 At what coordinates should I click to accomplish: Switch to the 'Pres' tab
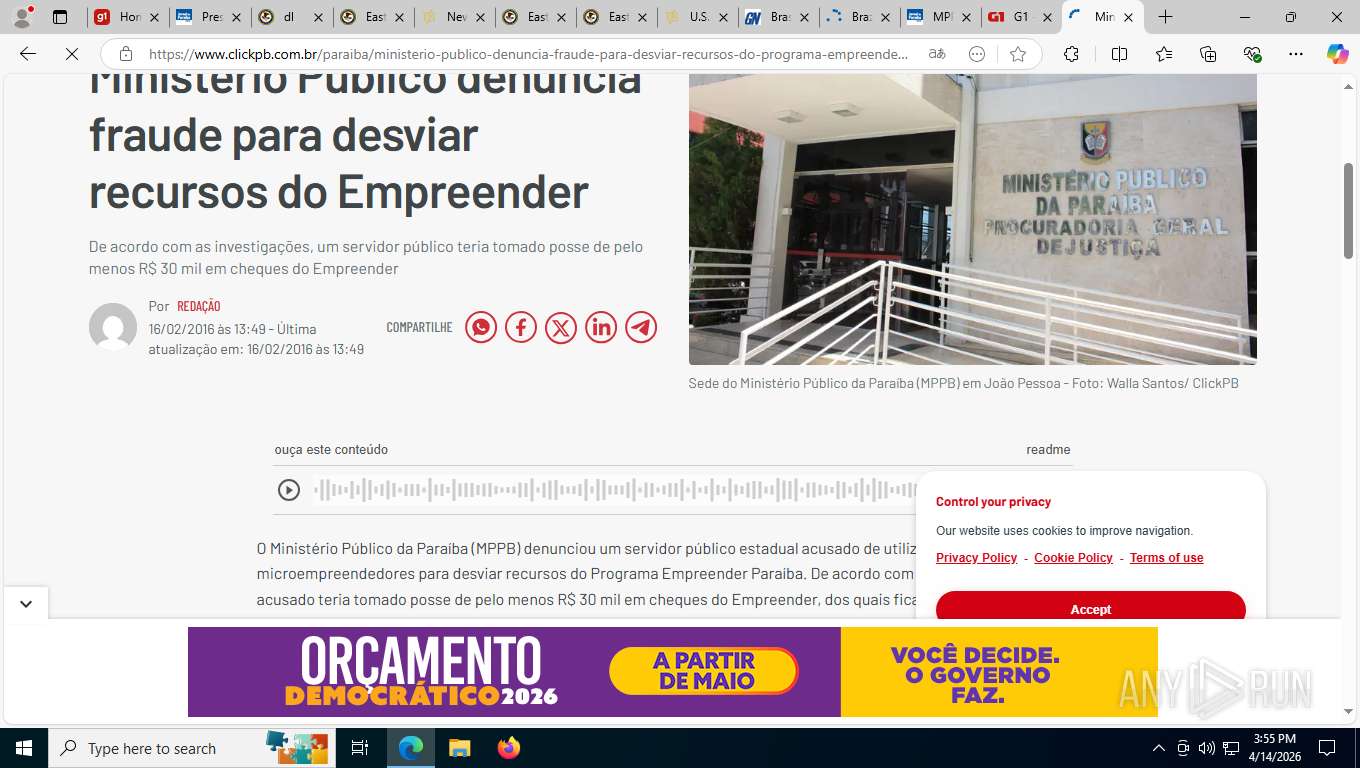pos(208,17)
